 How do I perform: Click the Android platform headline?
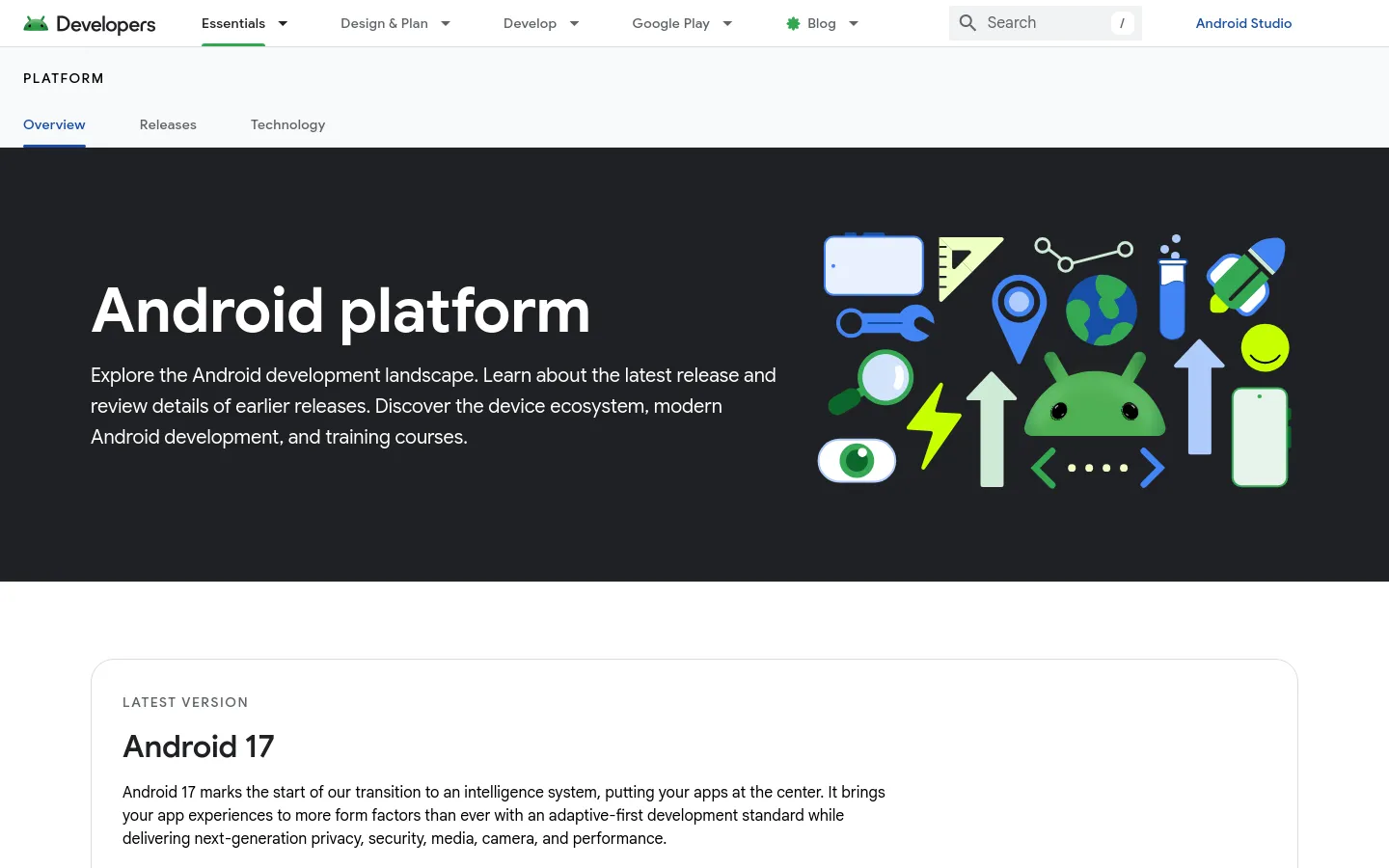[x=340, y=311]
